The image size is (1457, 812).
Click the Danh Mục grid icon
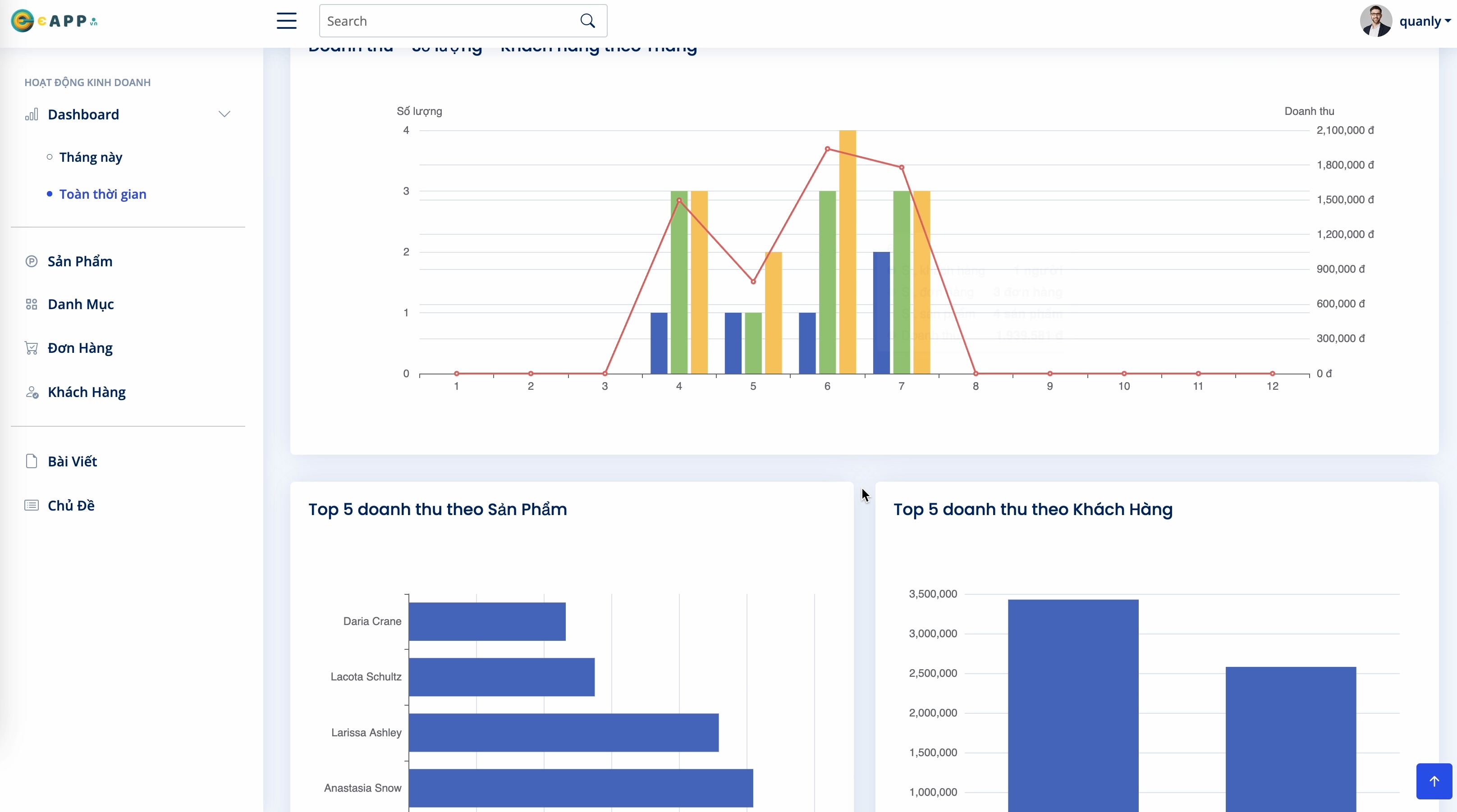[x=32, y=304]
